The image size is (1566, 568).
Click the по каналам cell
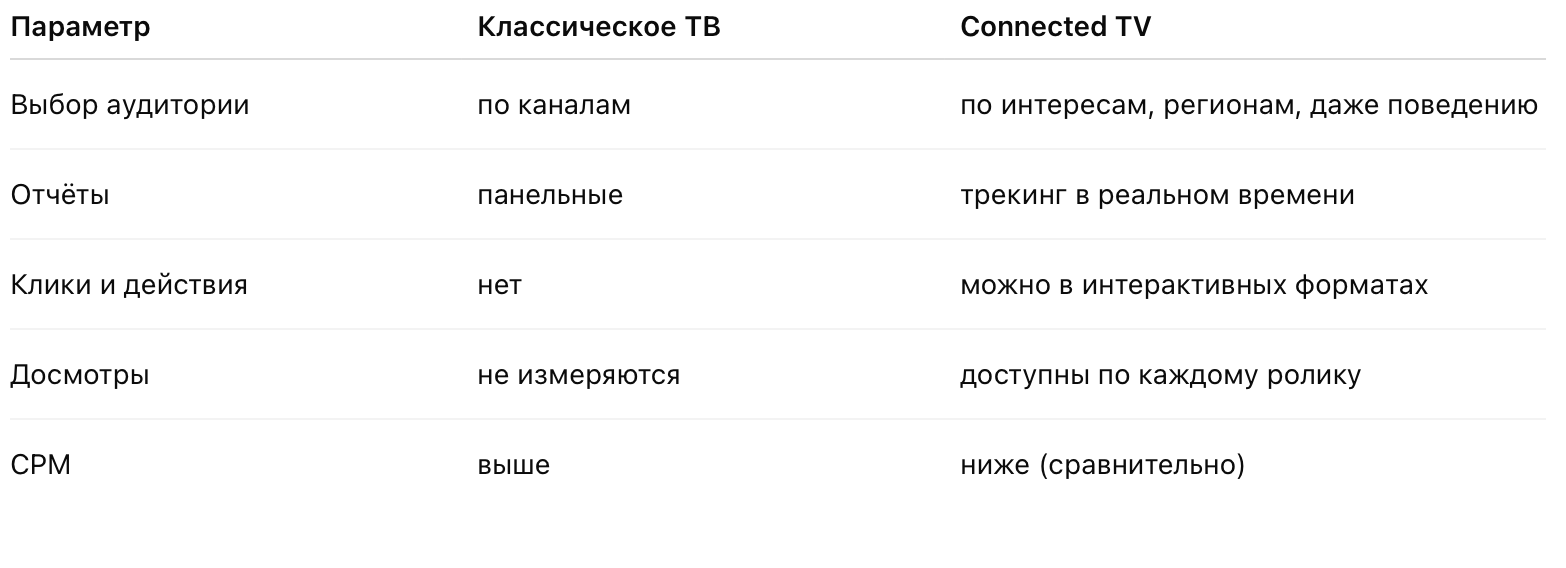(x=554, y=105)
